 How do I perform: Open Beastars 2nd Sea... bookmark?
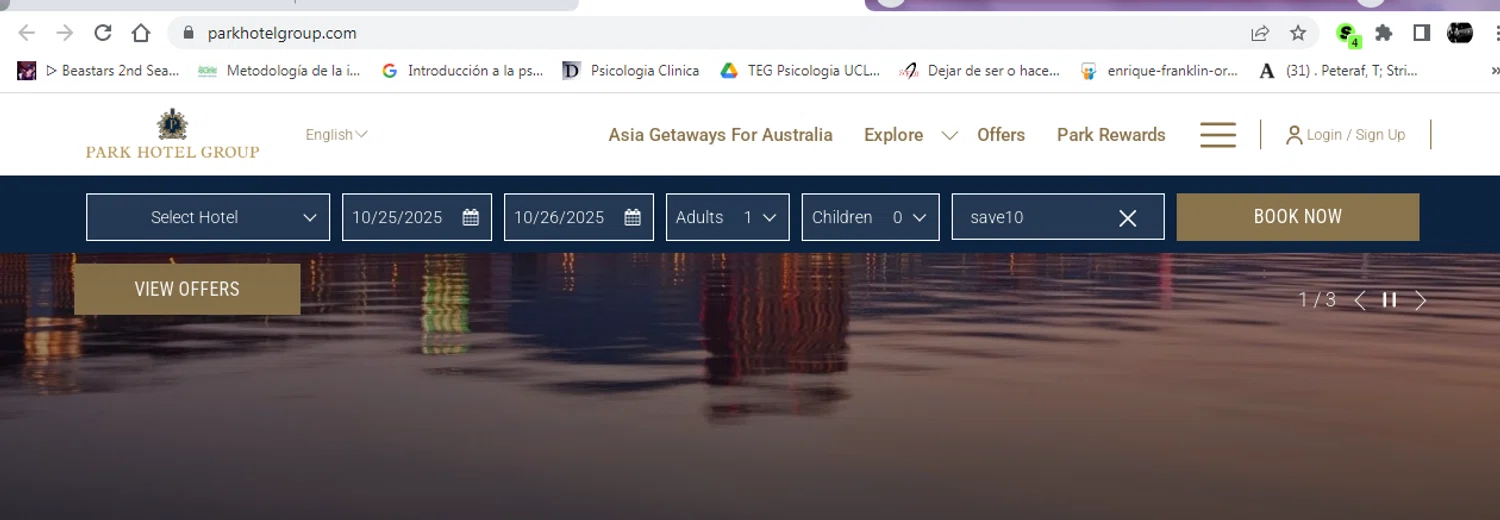tap(98, 71)
